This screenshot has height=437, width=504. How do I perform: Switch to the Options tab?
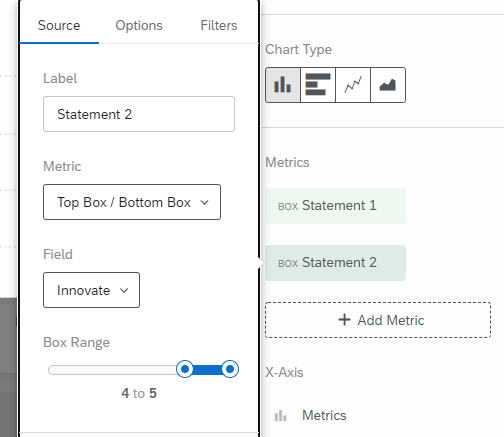139,25
